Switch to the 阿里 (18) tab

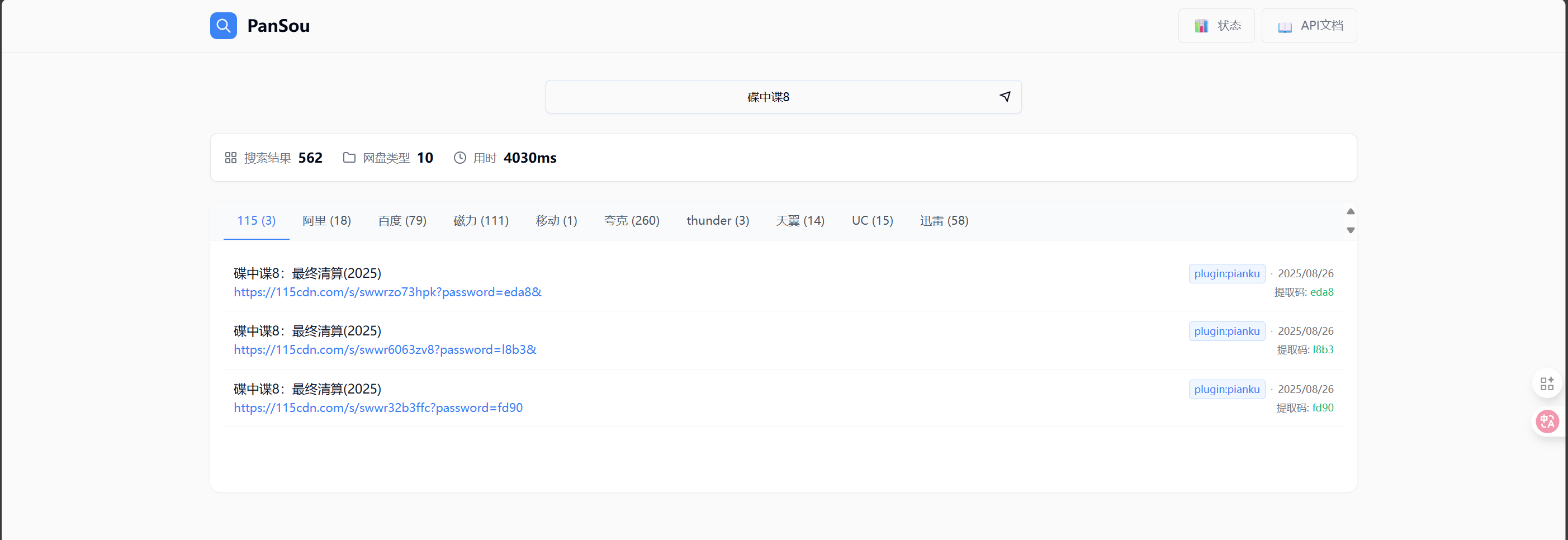(x=326, y=220)
